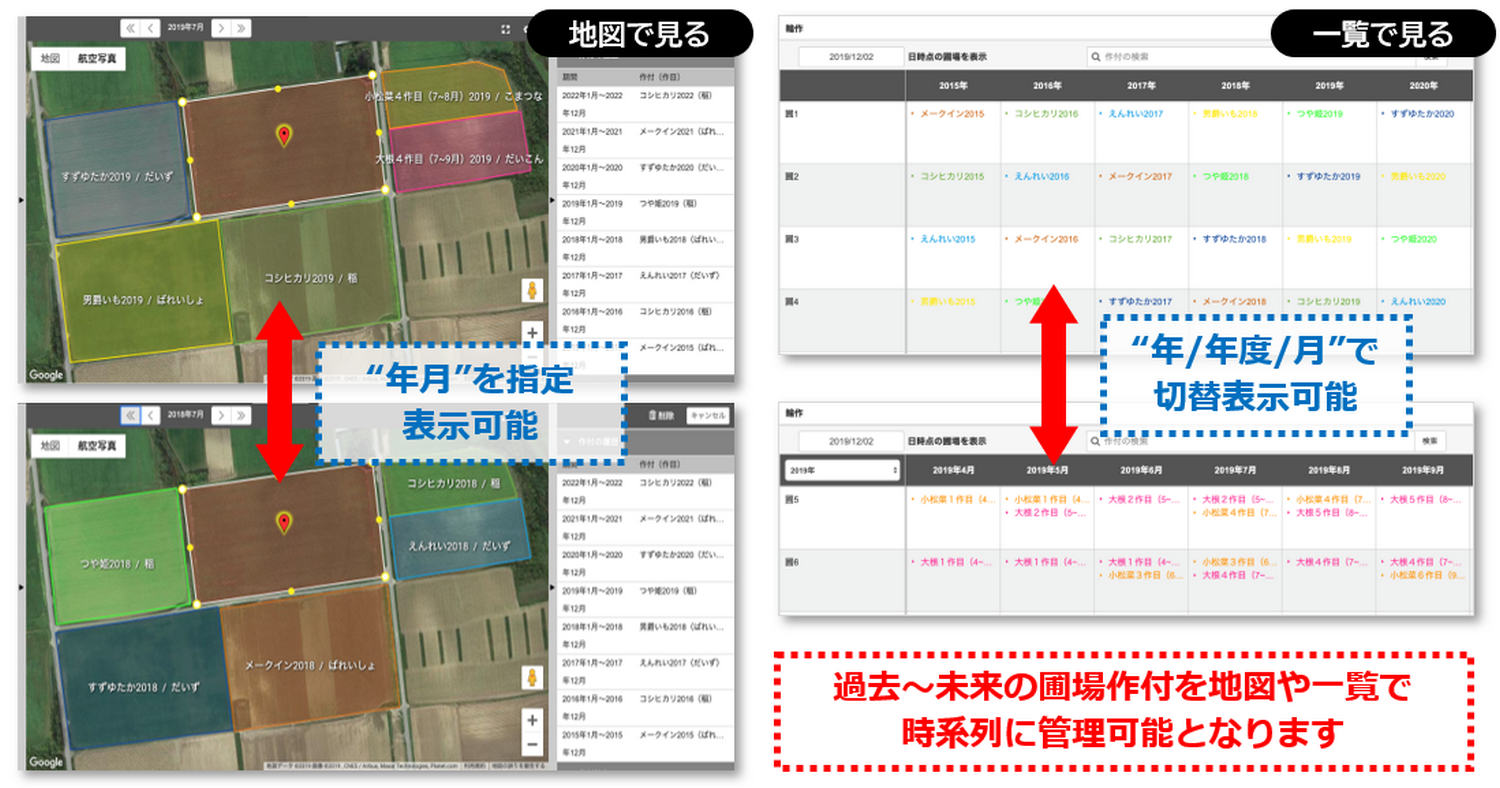Jump back a year in 2018年7月 map
Image resolution: width=1500 pixels, height=788 pixels.
point(131,414)
